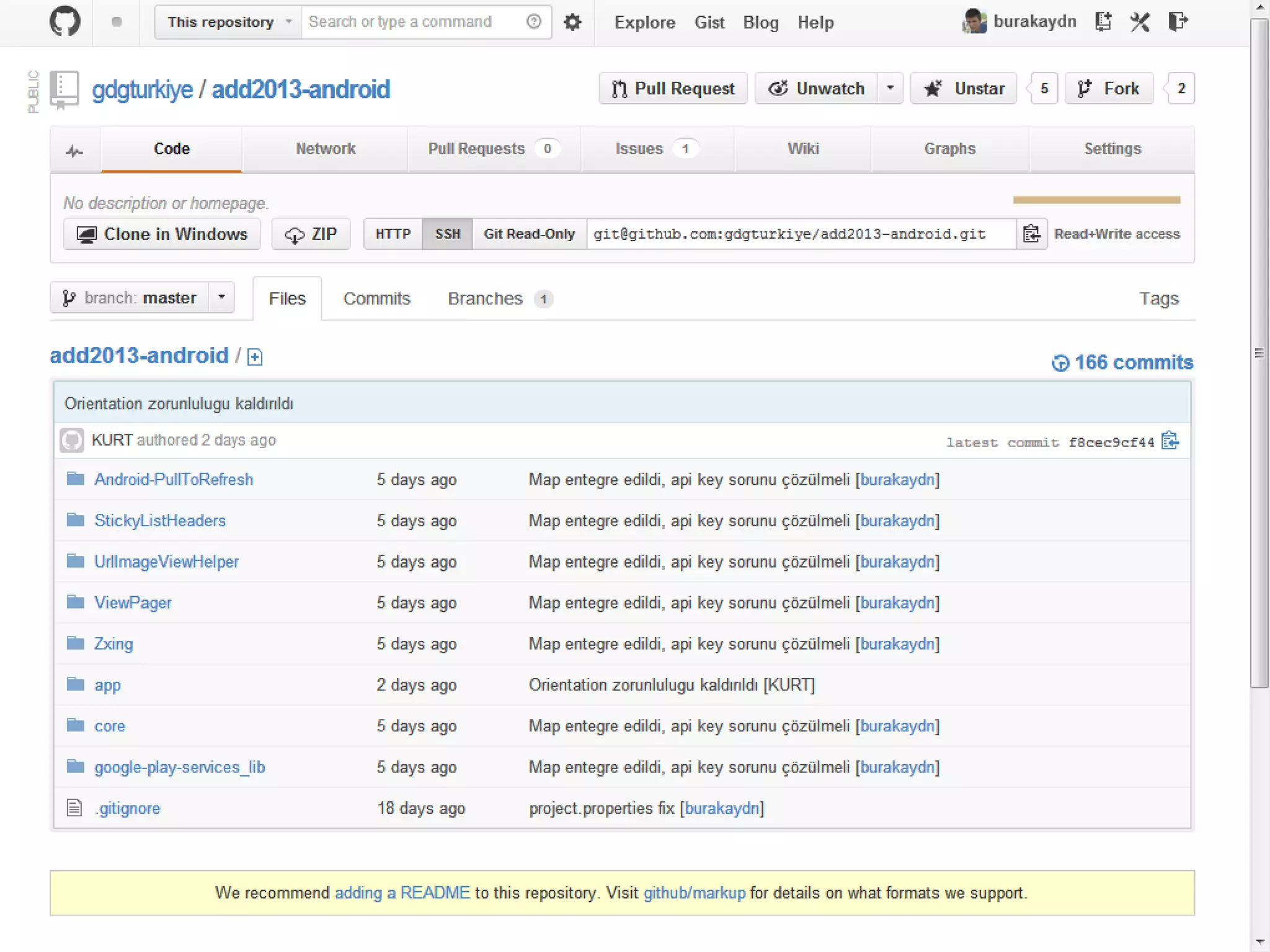Click the Zxing folder icon
This screenshot has height=952, width=1270.
tap(76, 643)
